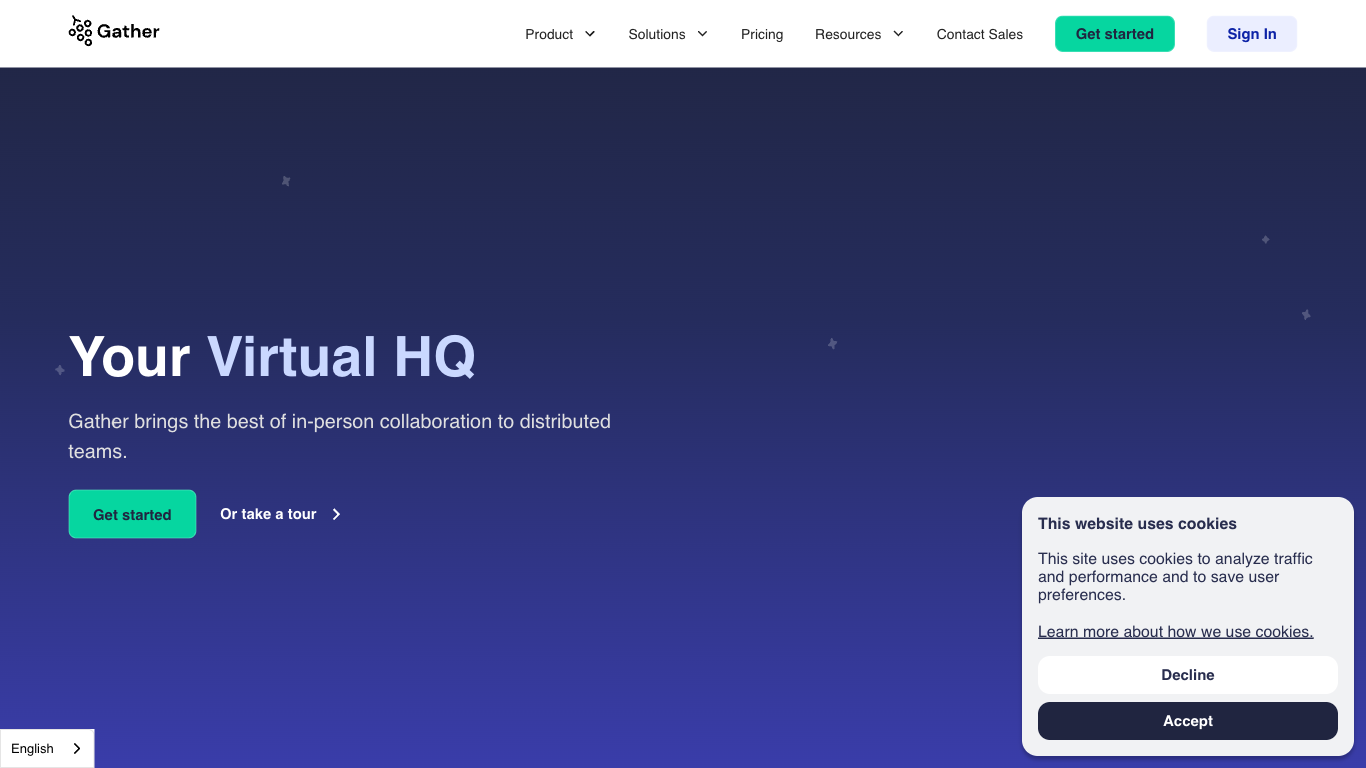
Task: Click the chevron next to English
Action: tap(77, 749)
